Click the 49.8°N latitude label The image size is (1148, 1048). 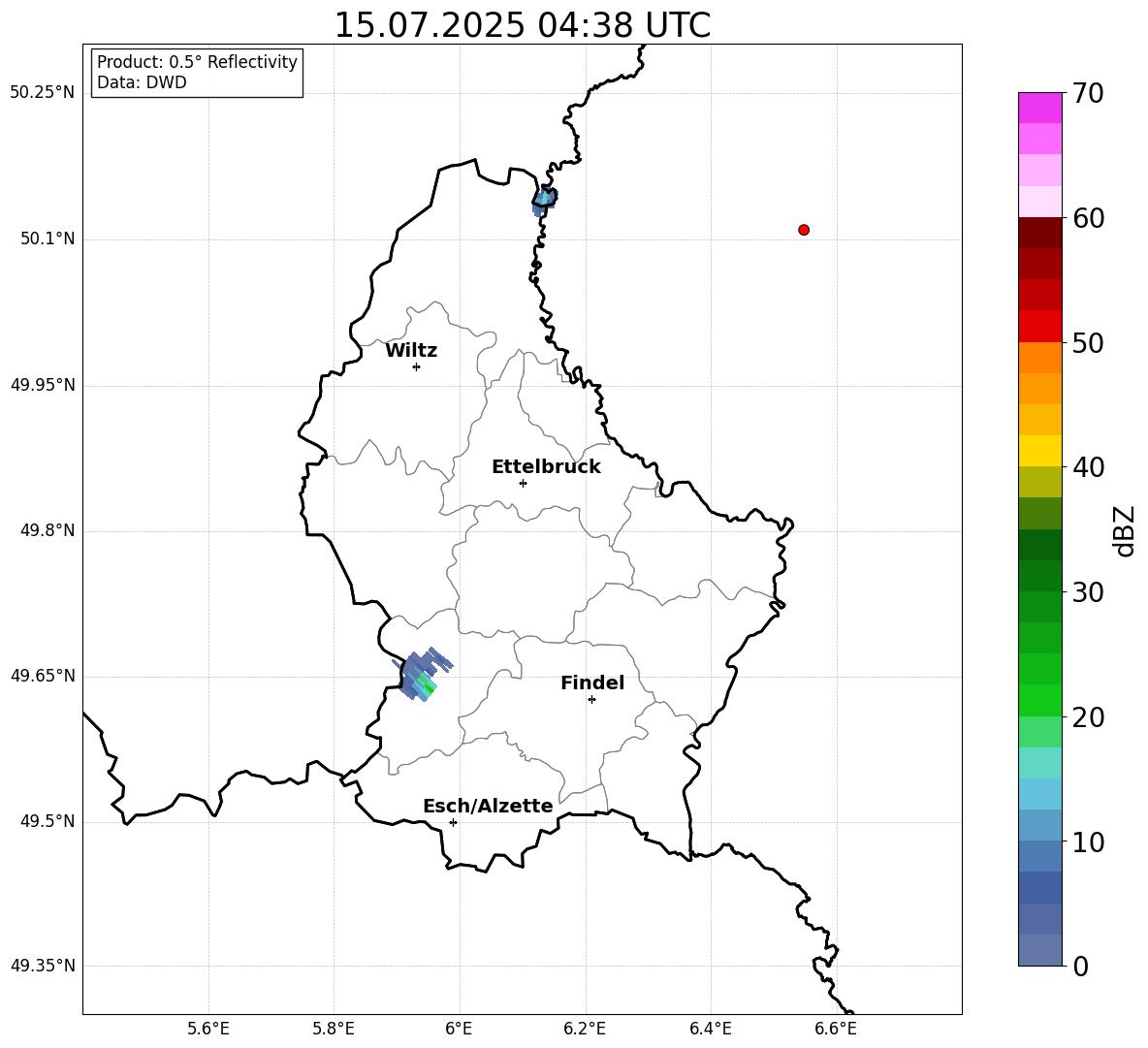(x=47, y=530)
